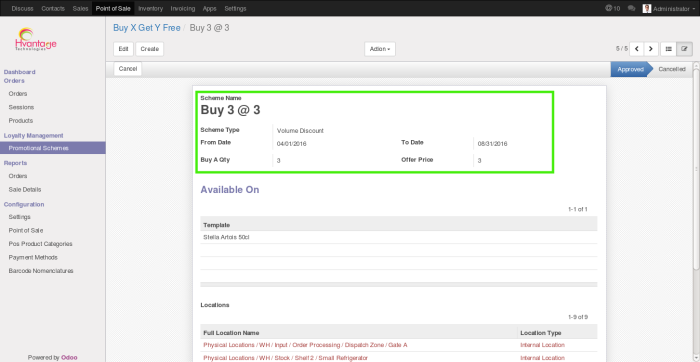Switch to list view icon
The width and height of the screenshot is (700, 362).
[x=669, y=49]
